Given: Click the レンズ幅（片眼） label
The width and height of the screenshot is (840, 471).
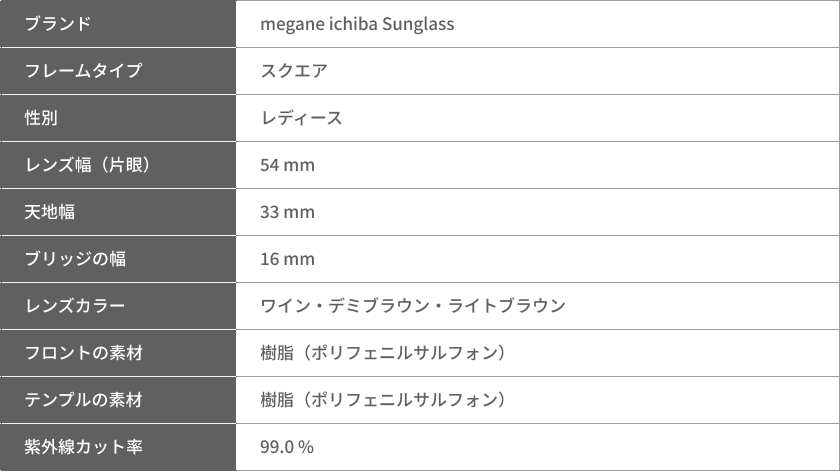Looking at the screenshot, I should 89,165.
